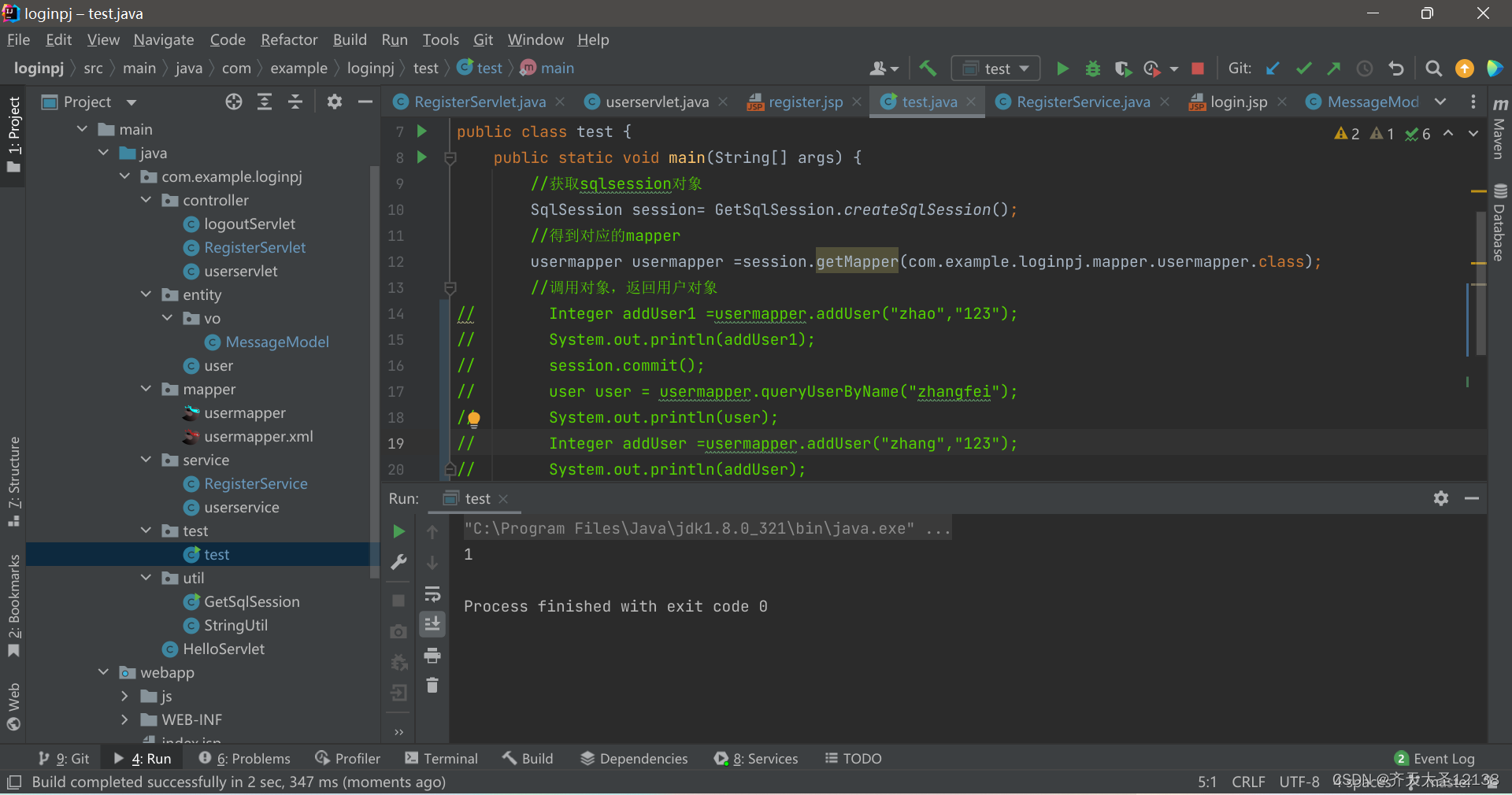Click the red Stop button in toolbar
The width and height of the screenshot is (1512, 795).
(x=1198, y=69)
